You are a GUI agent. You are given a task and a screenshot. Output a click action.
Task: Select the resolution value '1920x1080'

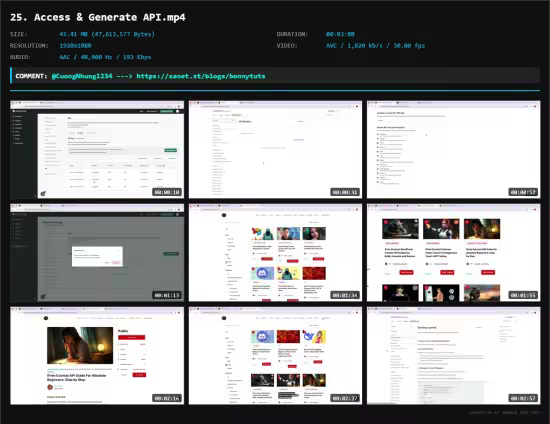click(75, 46)
